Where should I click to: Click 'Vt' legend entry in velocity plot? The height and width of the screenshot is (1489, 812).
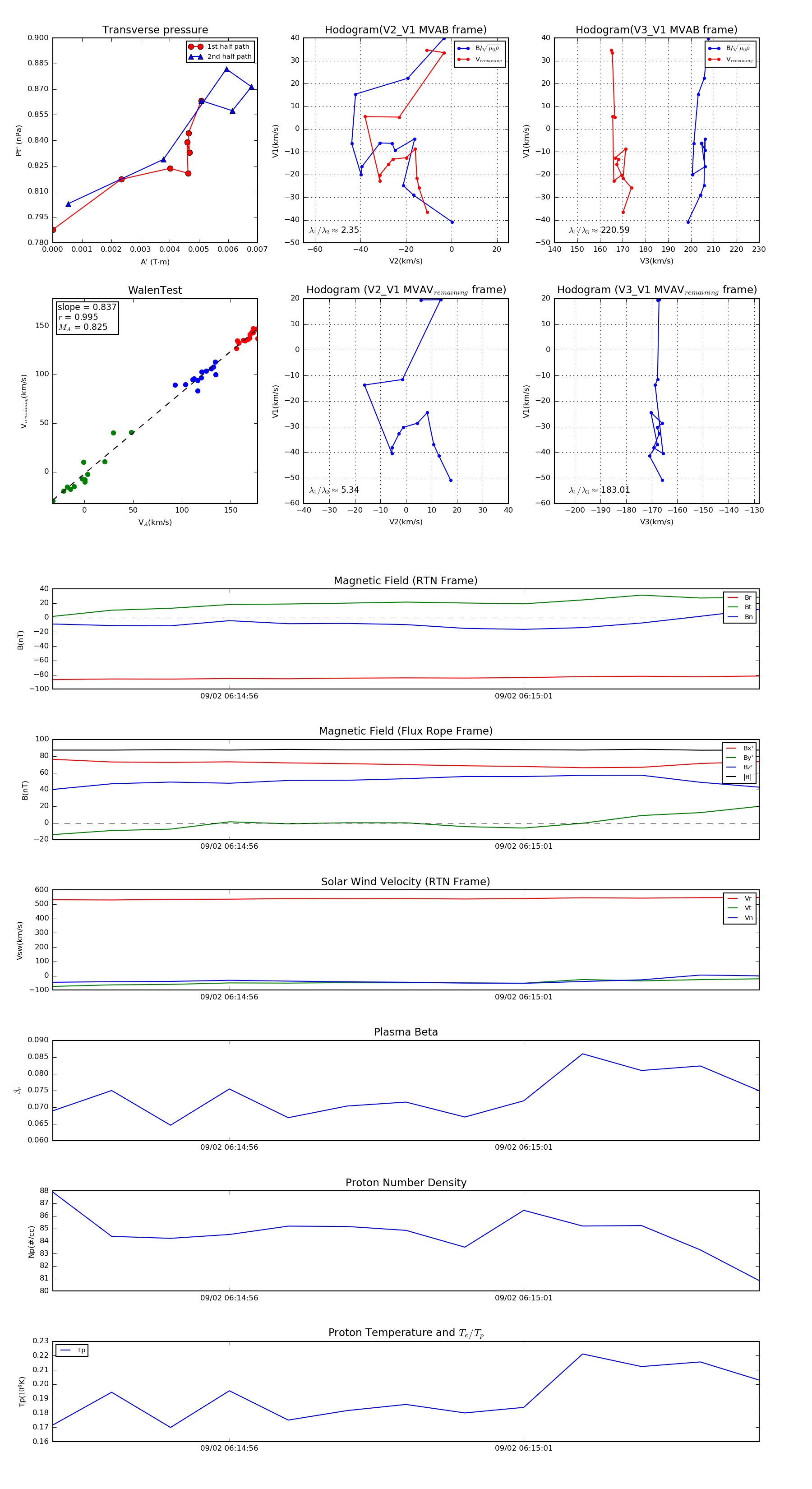pyautogui.click(x=740, y=908)
